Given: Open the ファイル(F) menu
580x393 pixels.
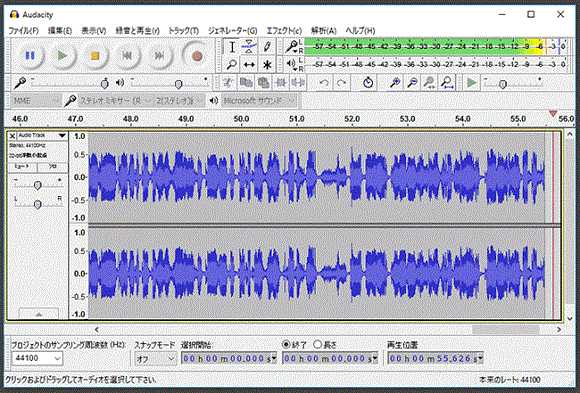Looking at the screenshot, I should click(24, 31).
